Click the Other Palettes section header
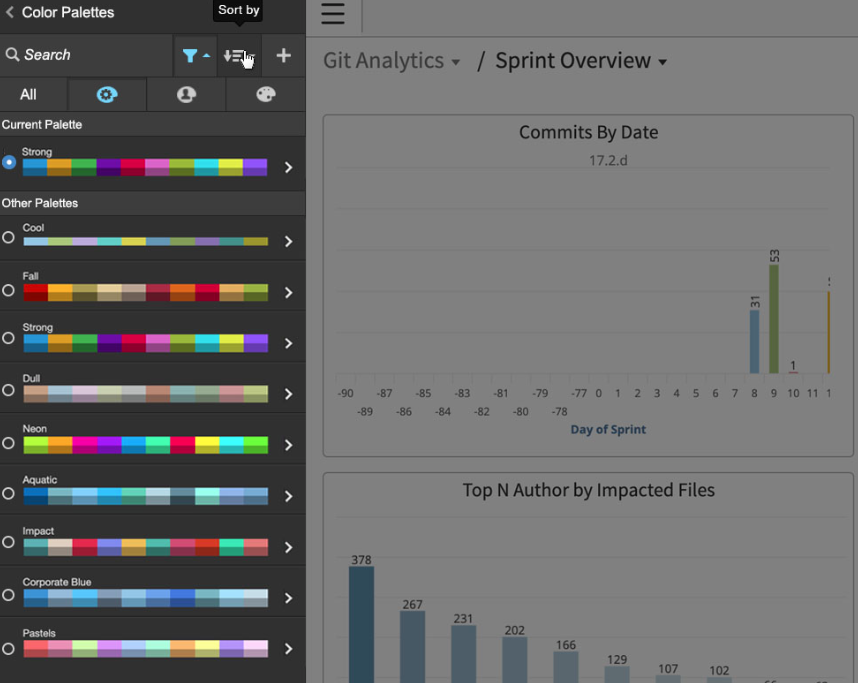858x683 pixels. click(39, 203)
